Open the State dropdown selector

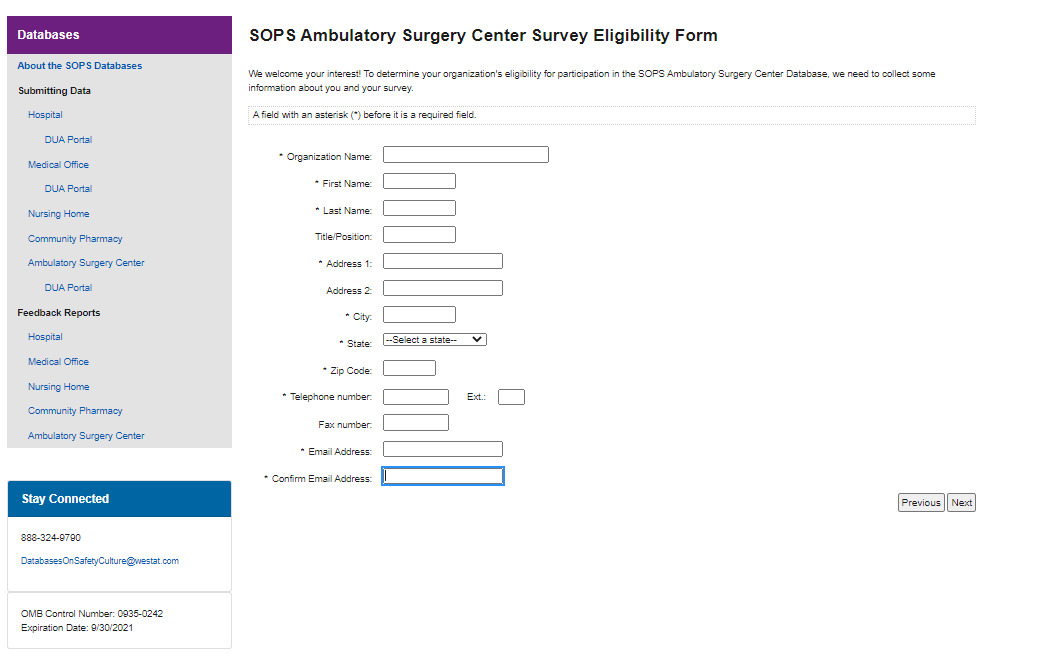[x=435, y=340]
